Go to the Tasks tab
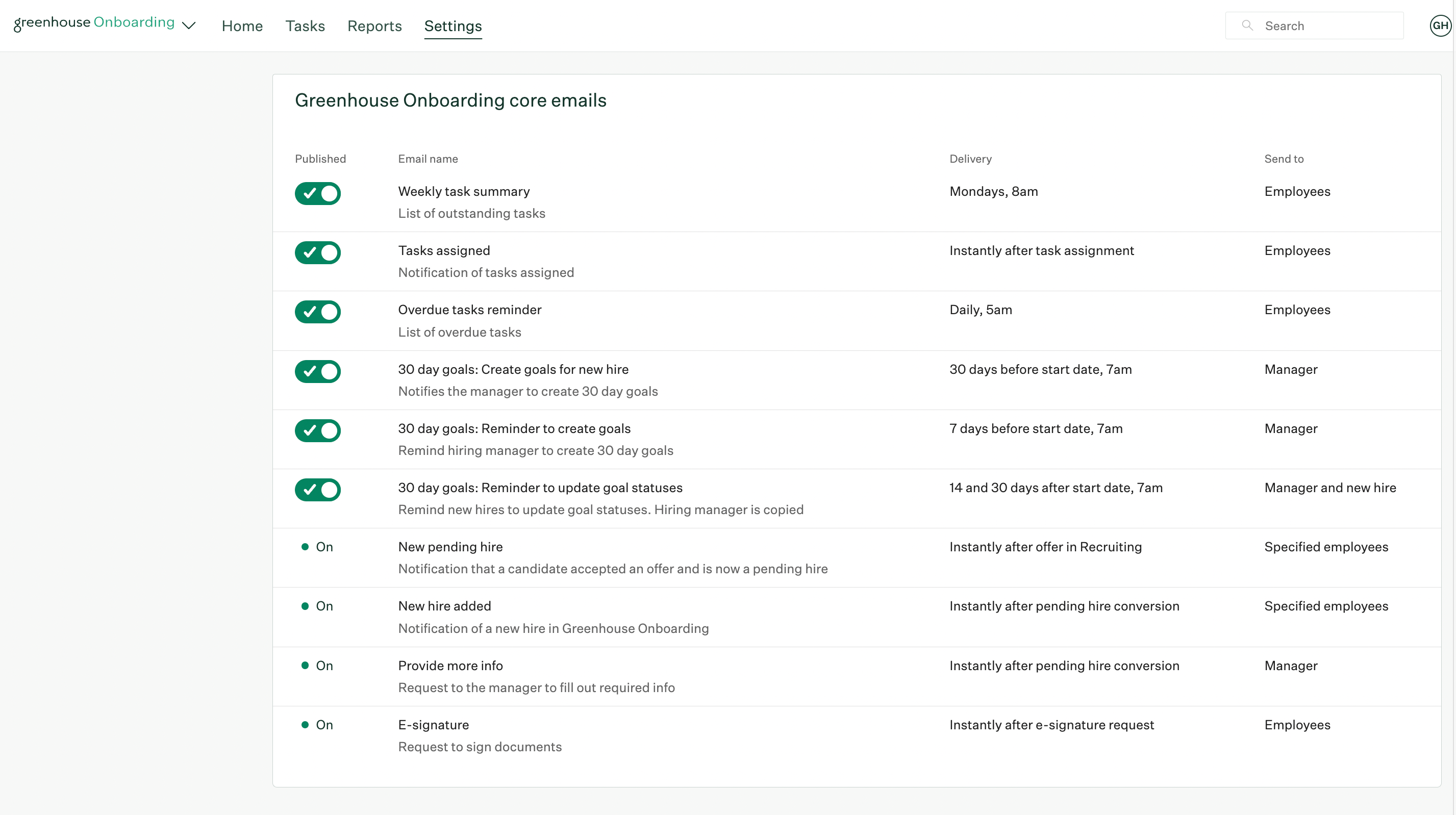Screen dimensions: 1456x815 pos(305,26)
